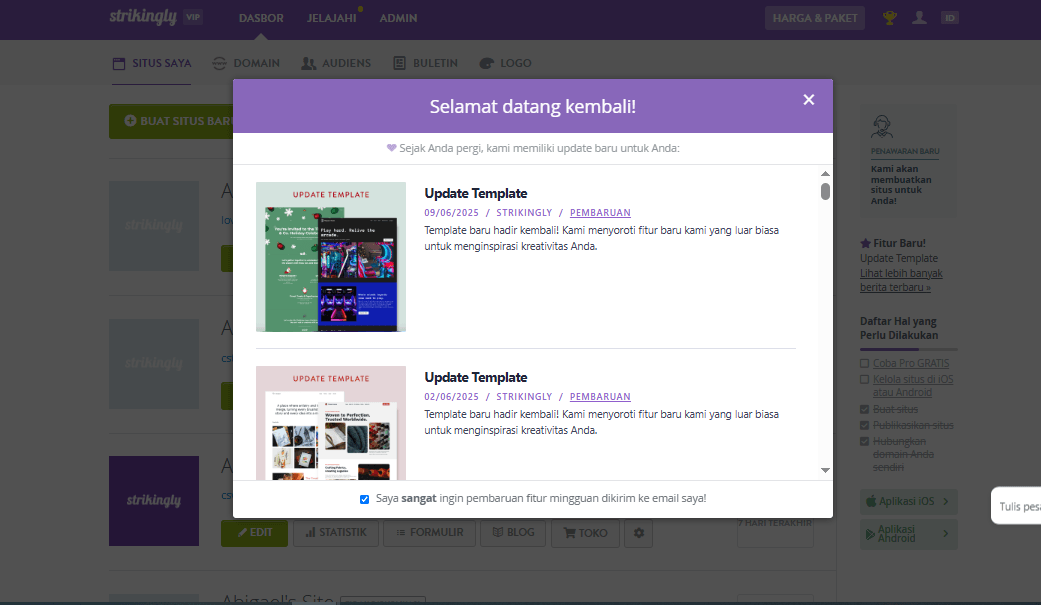1041x605 pixels.
Task: Click the settings gear button
Action: coord(639,533)
